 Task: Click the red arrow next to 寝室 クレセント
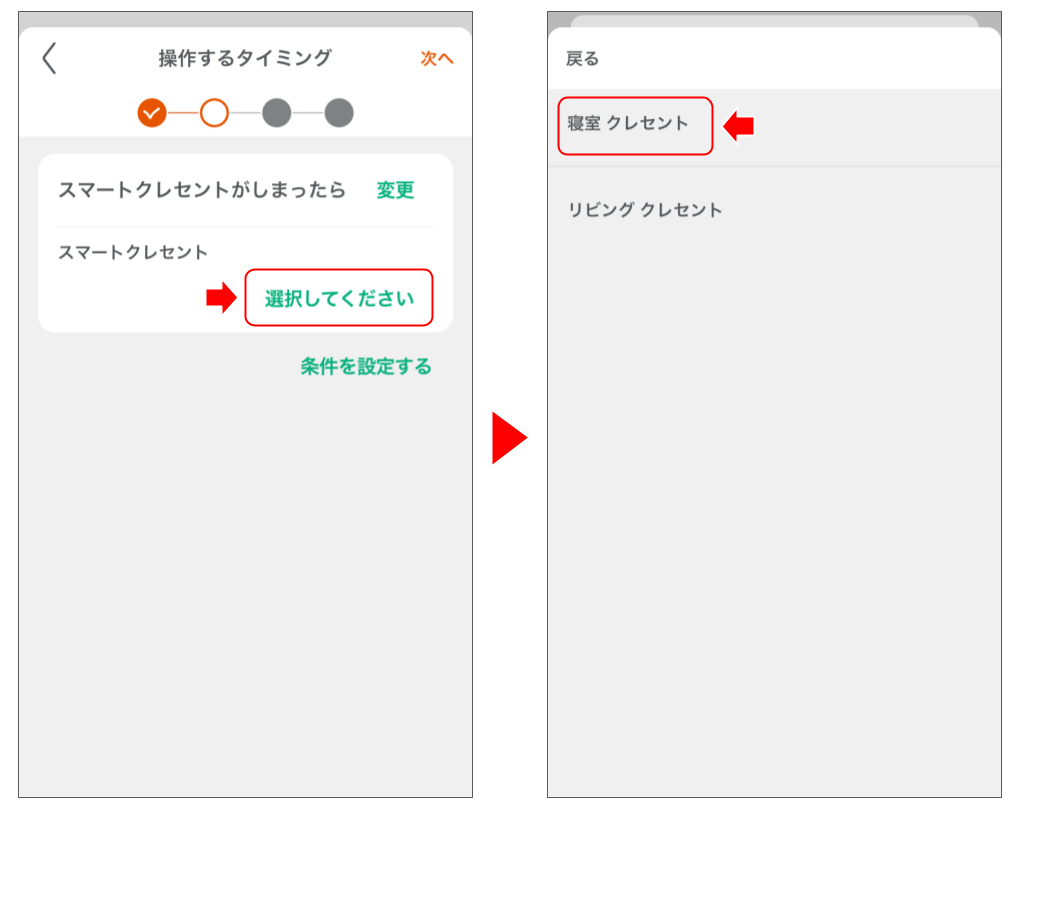[x=742, y=125]
